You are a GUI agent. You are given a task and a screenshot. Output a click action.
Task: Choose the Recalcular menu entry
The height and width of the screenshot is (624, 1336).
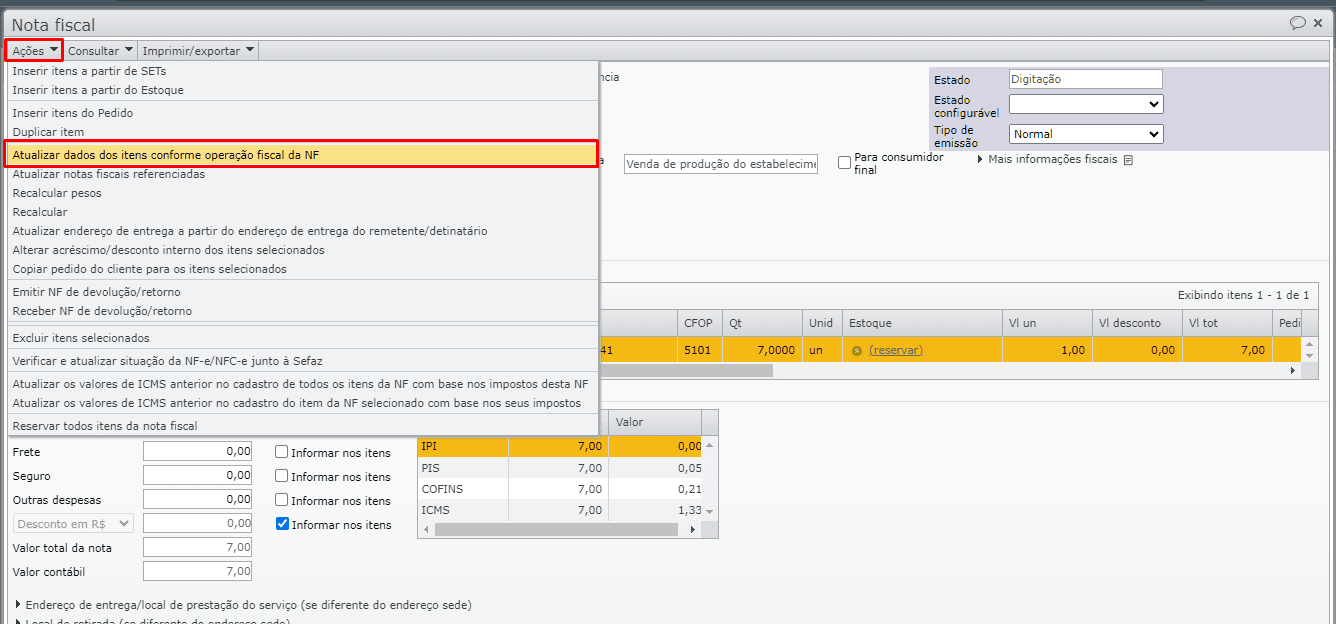click(x=302, y=212)
